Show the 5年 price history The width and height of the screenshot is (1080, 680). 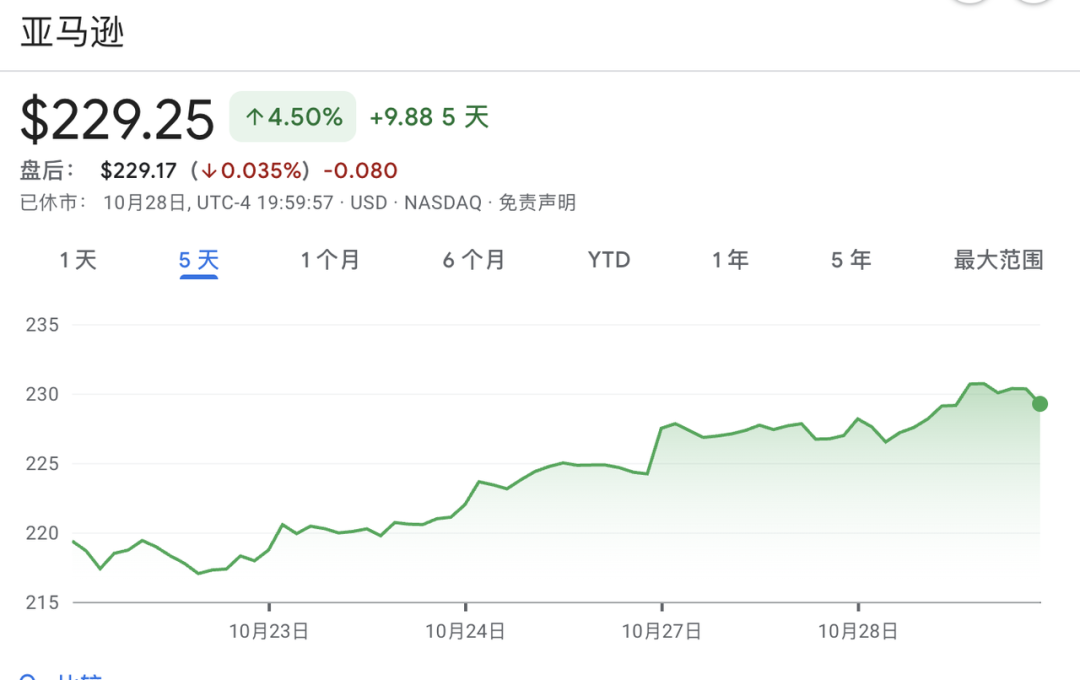click(x=851, y=261)
